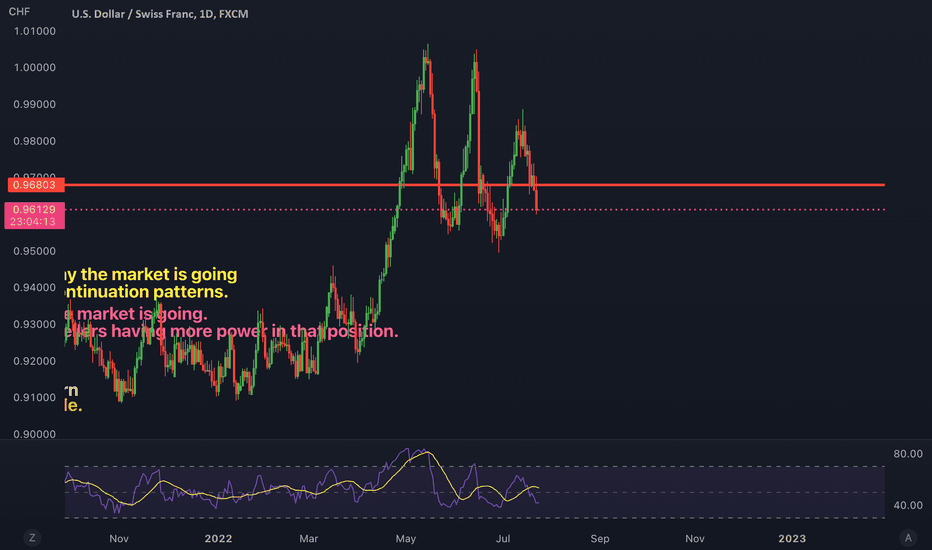Screen dimensions: 932x550
Task: Click the 1.01000 price axis label
Action: pyautogui.click(x=34, y=31)
